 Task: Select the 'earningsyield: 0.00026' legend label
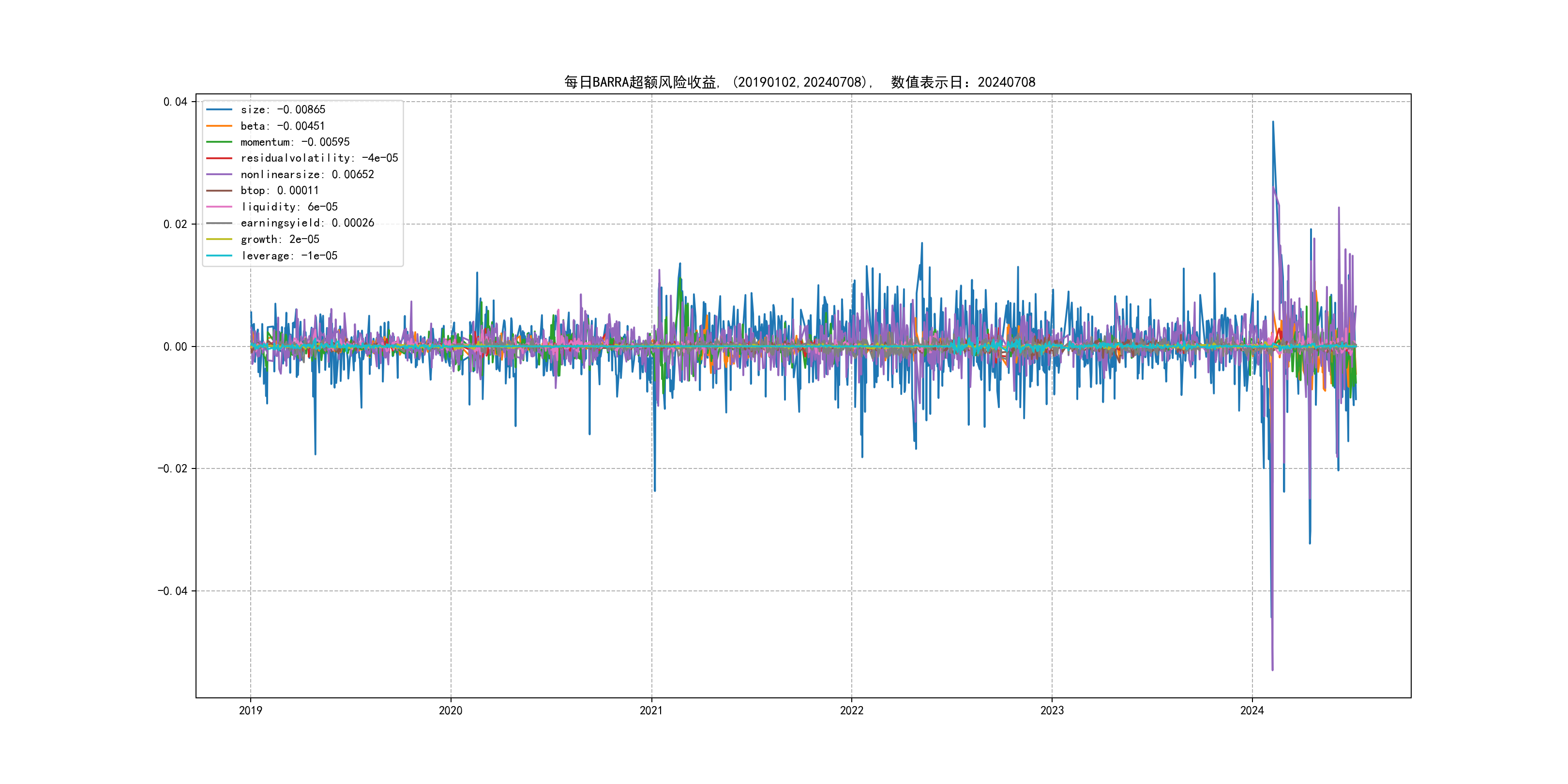[x=307, y=223]
